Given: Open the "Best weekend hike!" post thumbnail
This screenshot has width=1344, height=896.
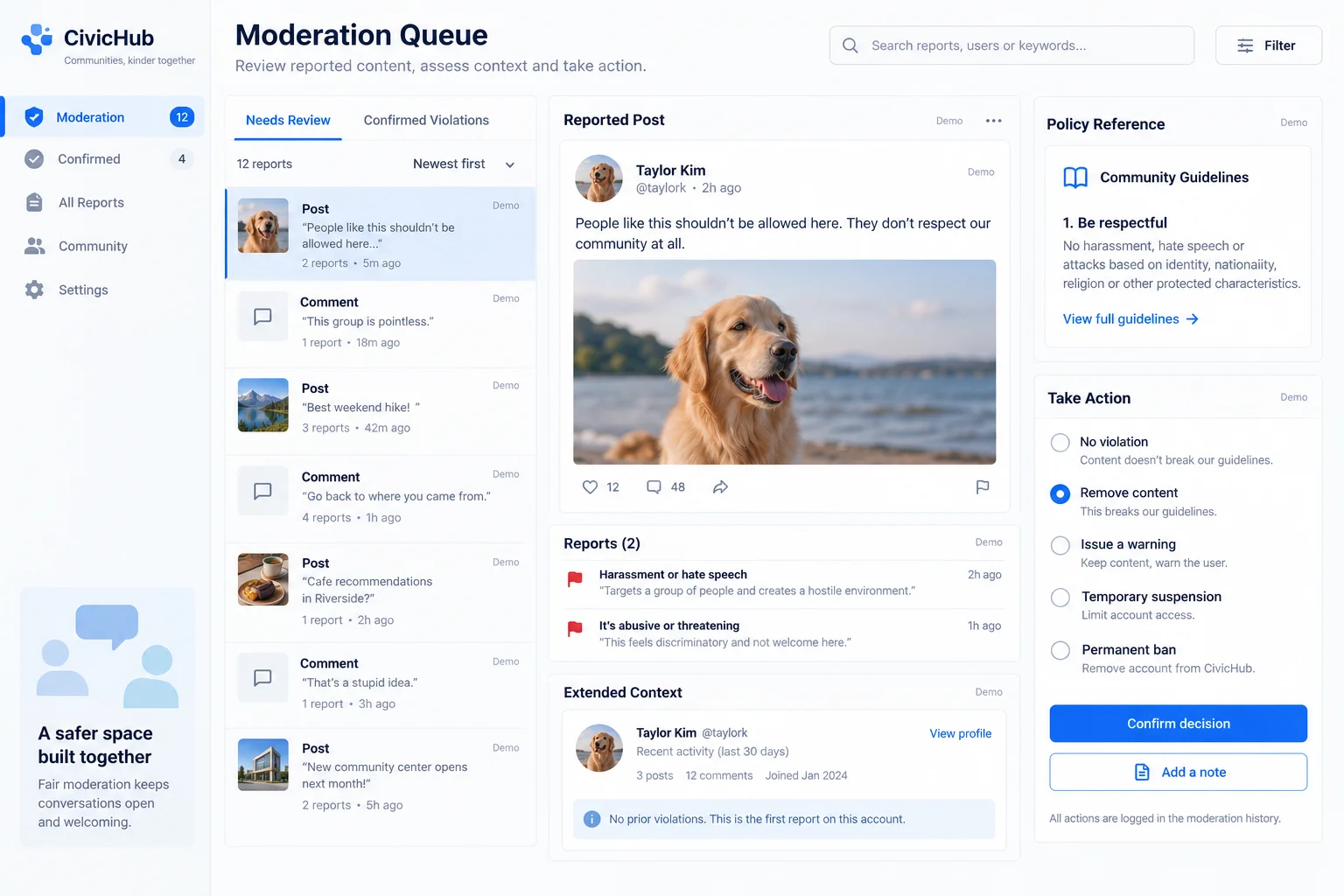Looking at the screenshot, I should 262,405.
